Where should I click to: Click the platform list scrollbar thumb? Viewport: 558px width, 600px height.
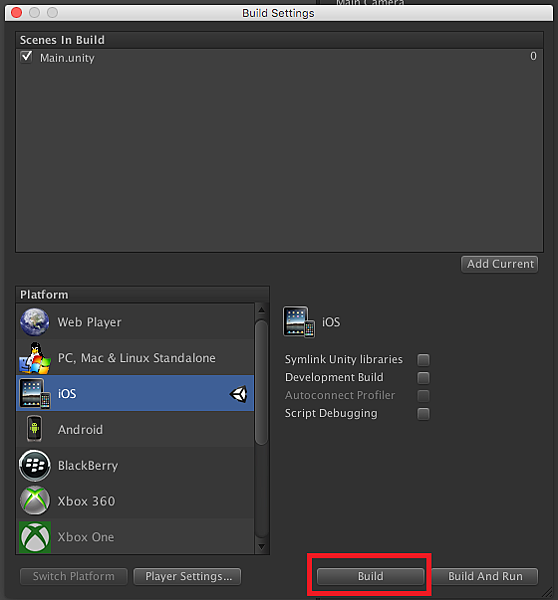261,383
